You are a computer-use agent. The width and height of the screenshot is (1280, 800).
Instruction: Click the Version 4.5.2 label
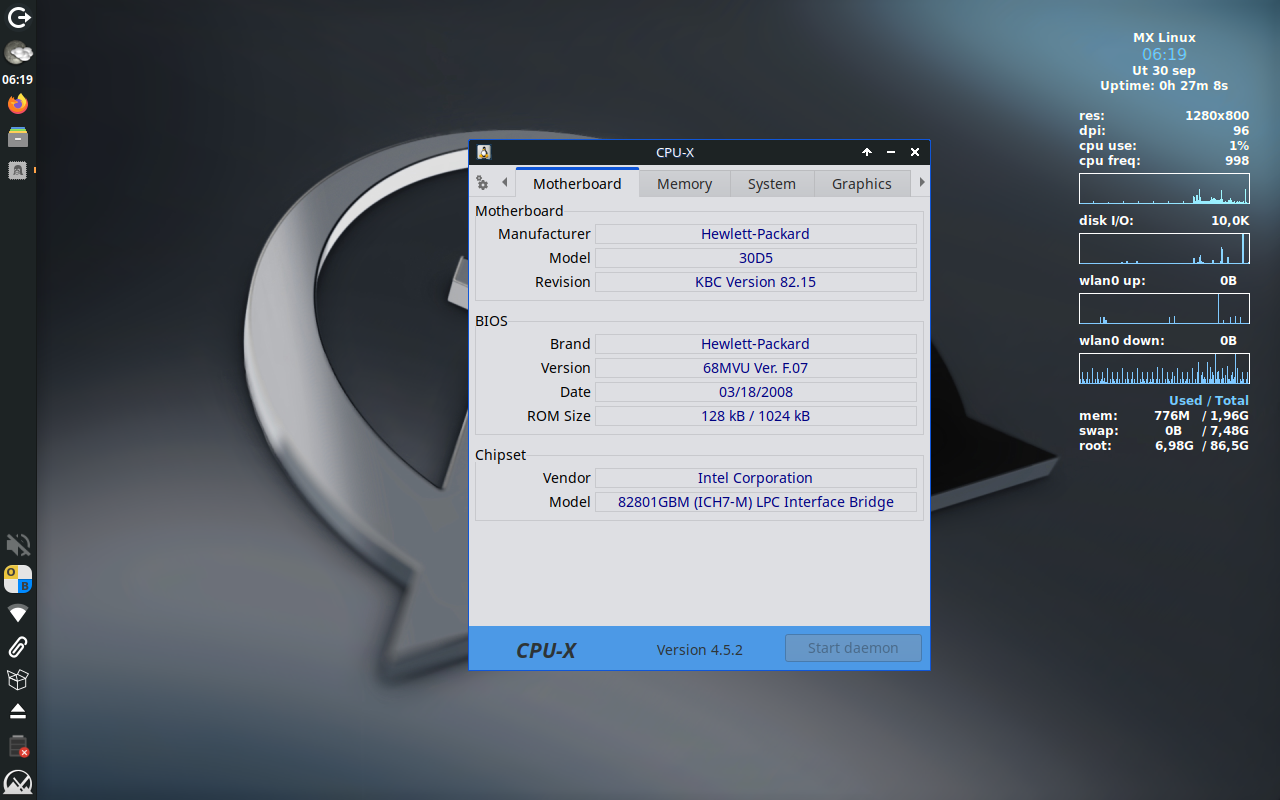tap(700, 650)
